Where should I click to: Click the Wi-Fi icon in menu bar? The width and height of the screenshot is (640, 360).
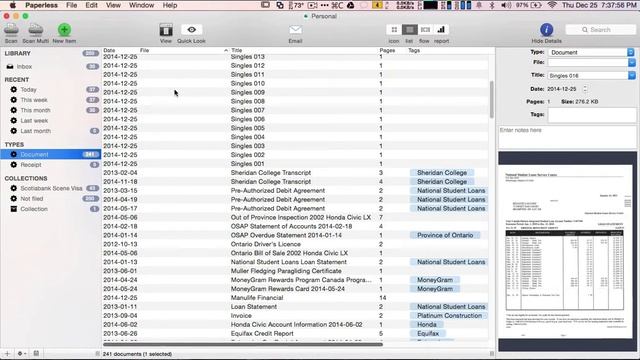552,5
